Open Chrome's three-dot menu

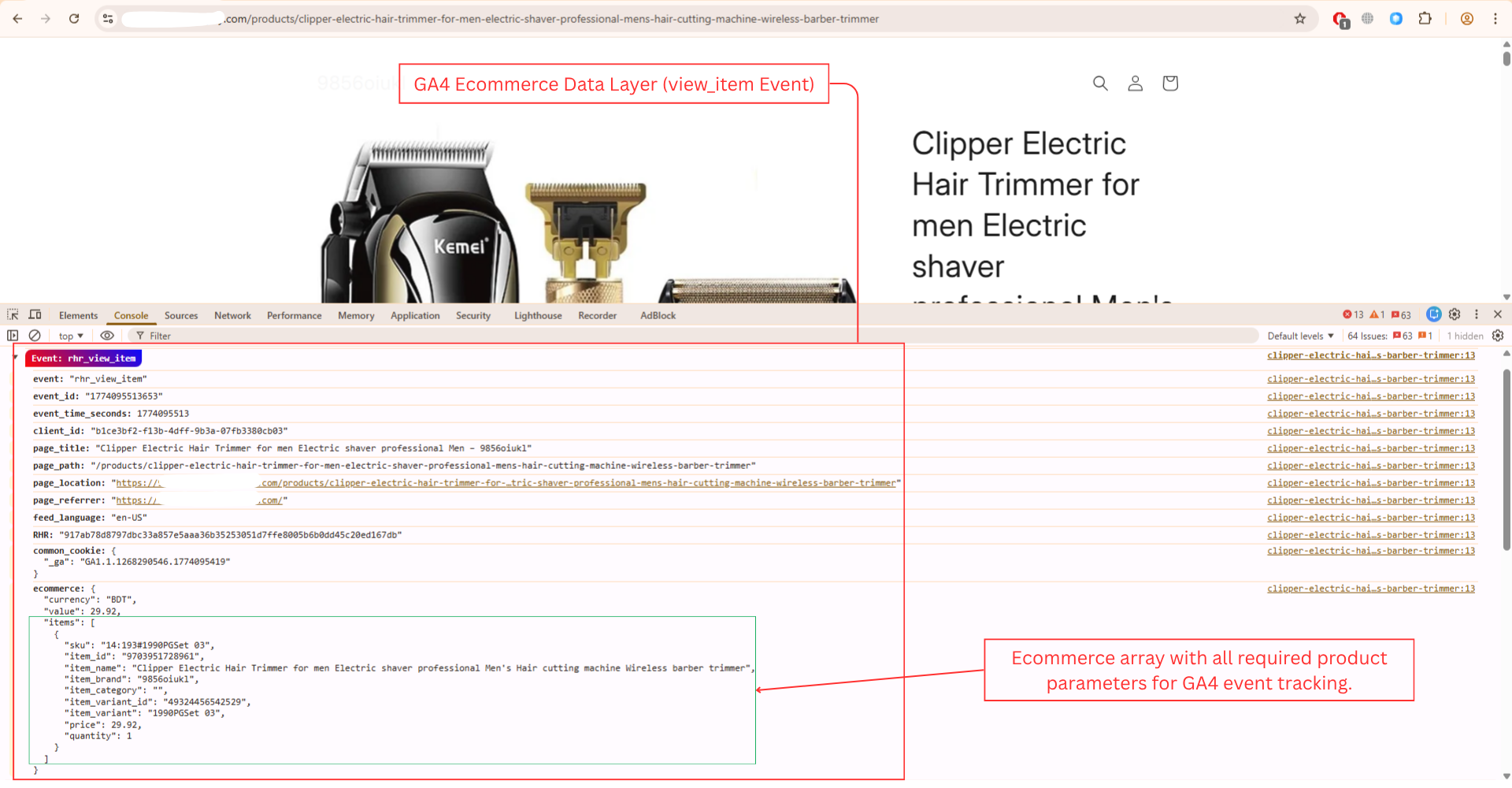coord(1495,18)
